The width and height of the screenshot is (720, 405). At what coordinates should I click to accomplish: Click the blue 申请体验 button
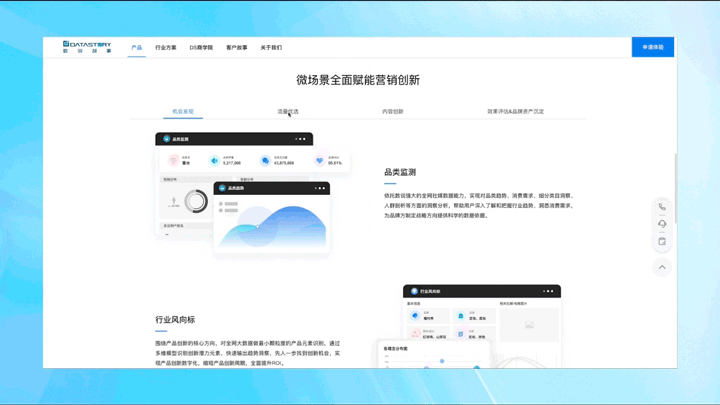[x=653, y=47]
